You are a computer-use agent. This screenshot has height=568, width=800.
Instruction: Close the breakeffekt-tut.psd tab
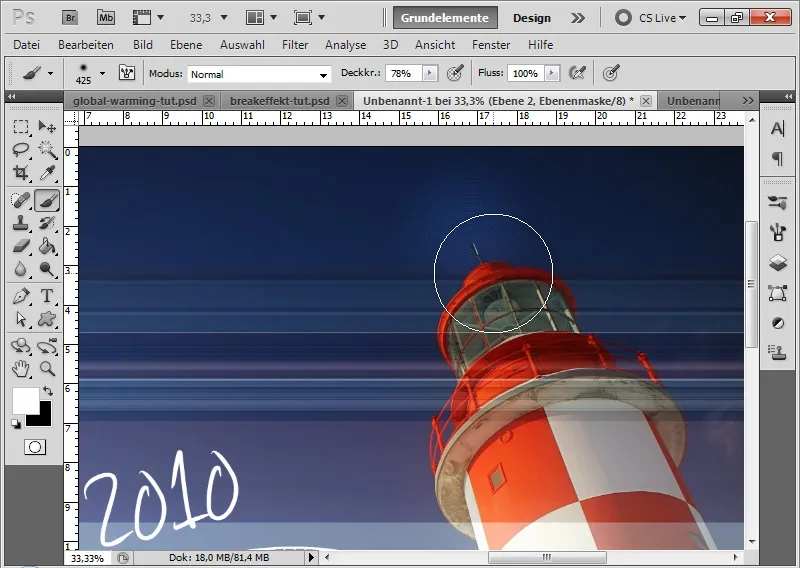(342, 101)
